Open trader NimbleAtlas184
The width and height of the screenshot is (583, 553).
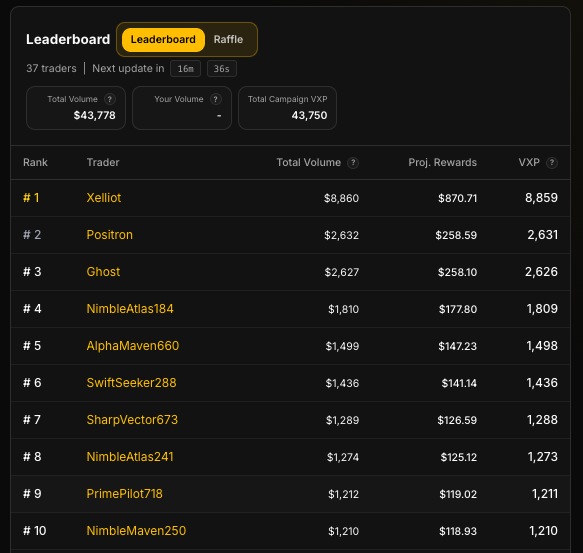[x=130, y=309]
